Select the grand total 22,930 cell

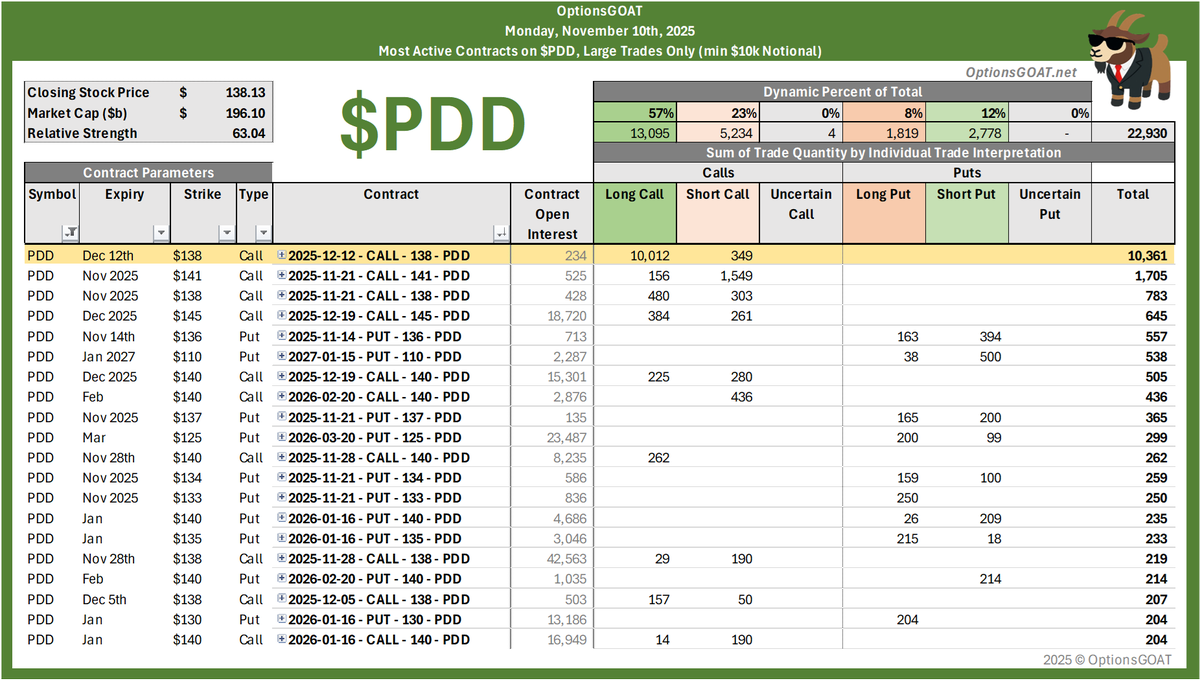[x=1133, y=133]
